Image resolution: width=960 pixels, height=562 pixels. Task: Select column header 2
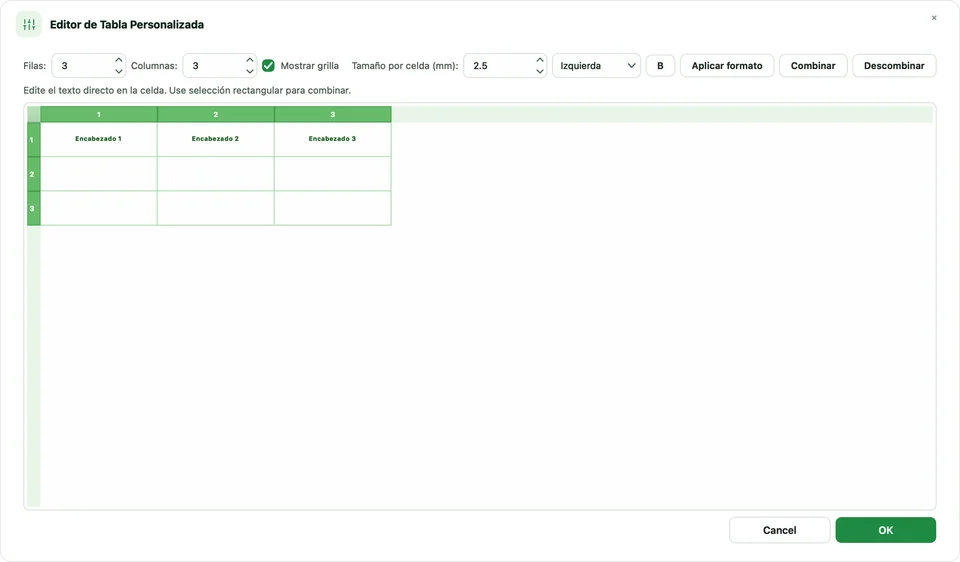click(x=216, y=114)
